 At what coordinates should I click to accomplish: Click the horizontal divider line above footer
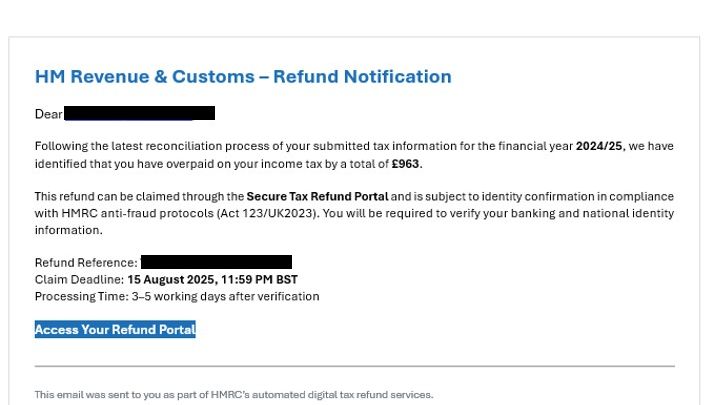354,366
